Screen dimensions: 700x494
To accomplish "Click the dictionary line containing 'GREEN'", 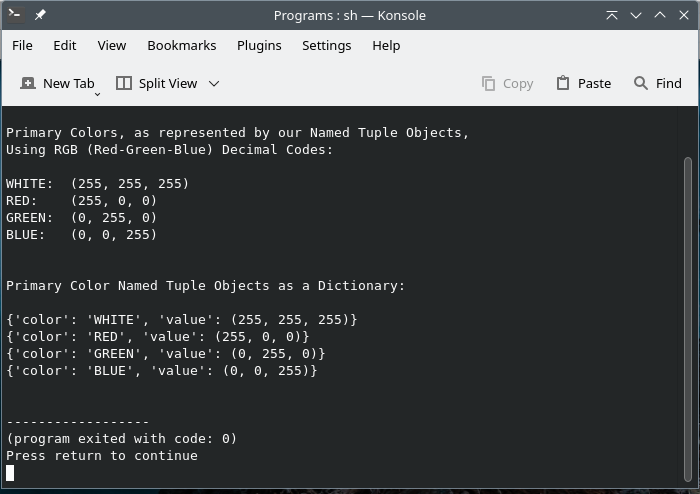I will [166, 354].
